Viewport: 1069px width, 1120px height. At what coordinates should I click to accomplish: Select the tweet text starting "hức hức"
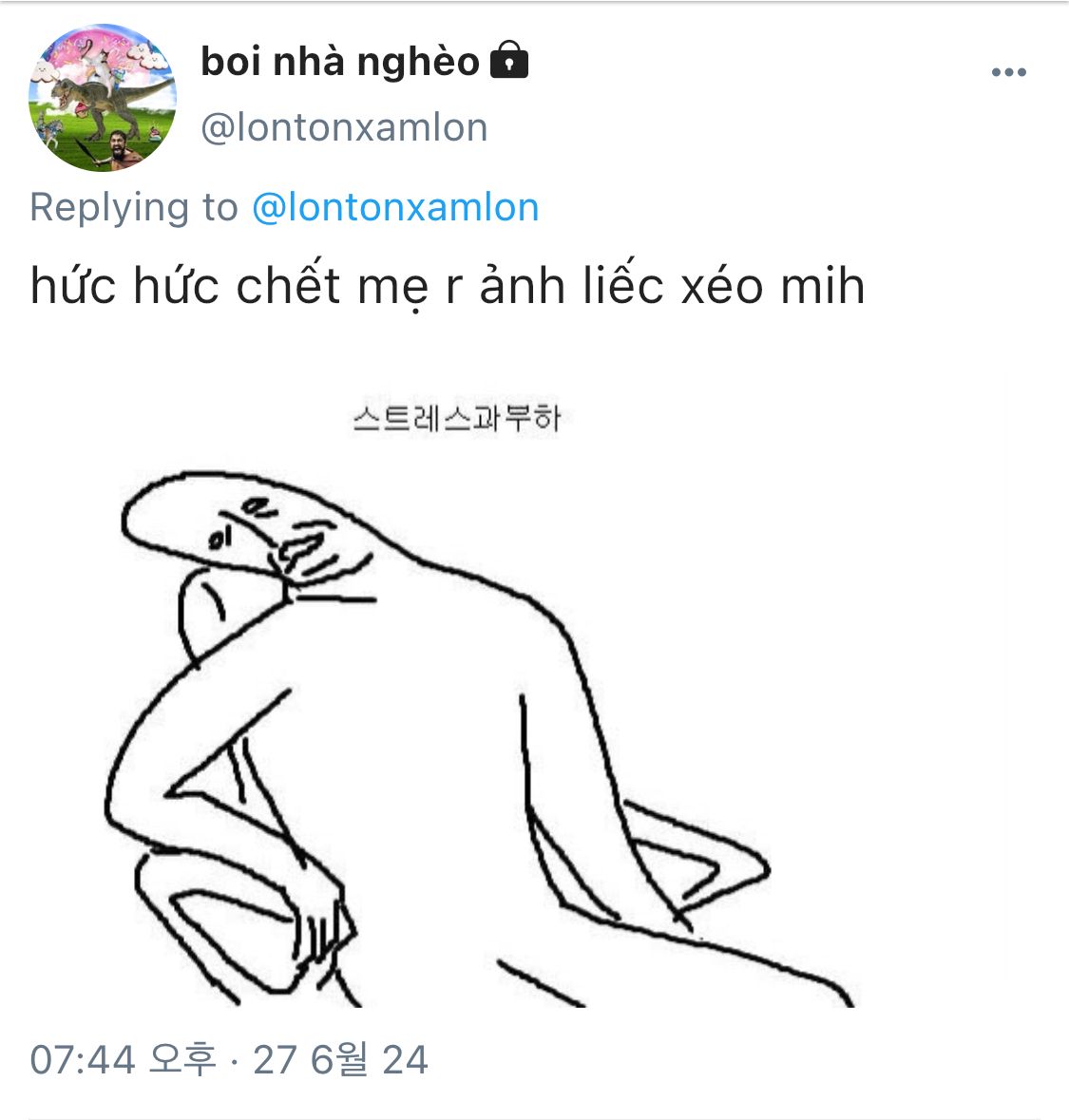[449, 286]
